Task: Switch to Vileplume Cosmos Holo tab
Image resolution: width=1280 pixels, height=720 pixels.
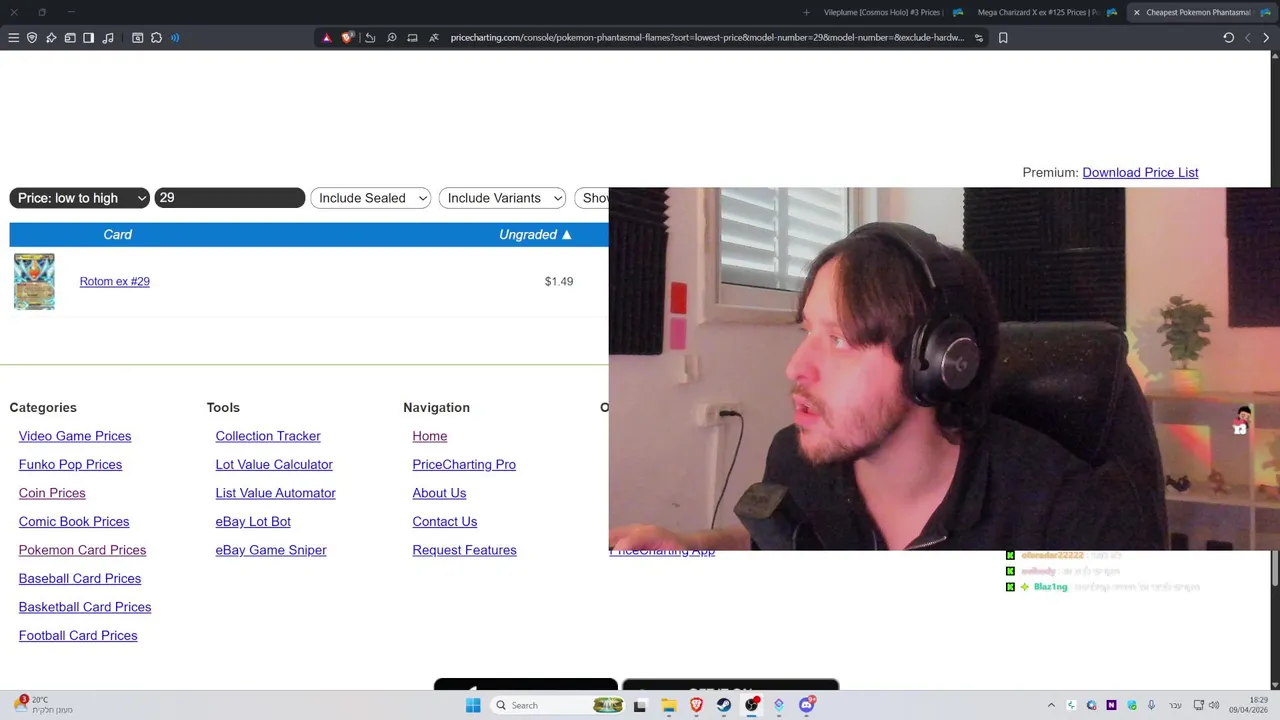Action: click(883, 12)
